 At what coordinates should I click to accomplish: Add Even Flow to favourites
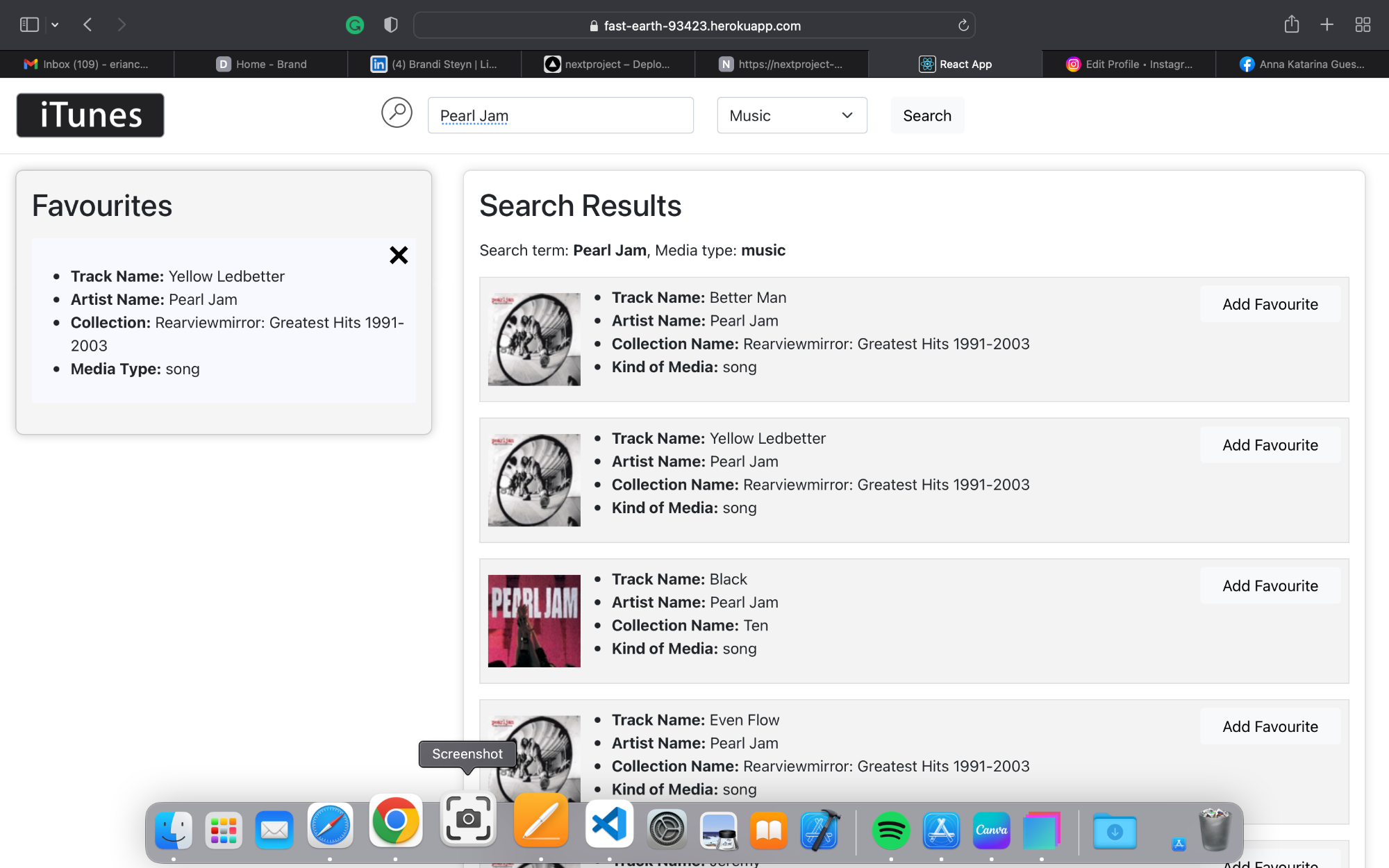point(1270,726)
